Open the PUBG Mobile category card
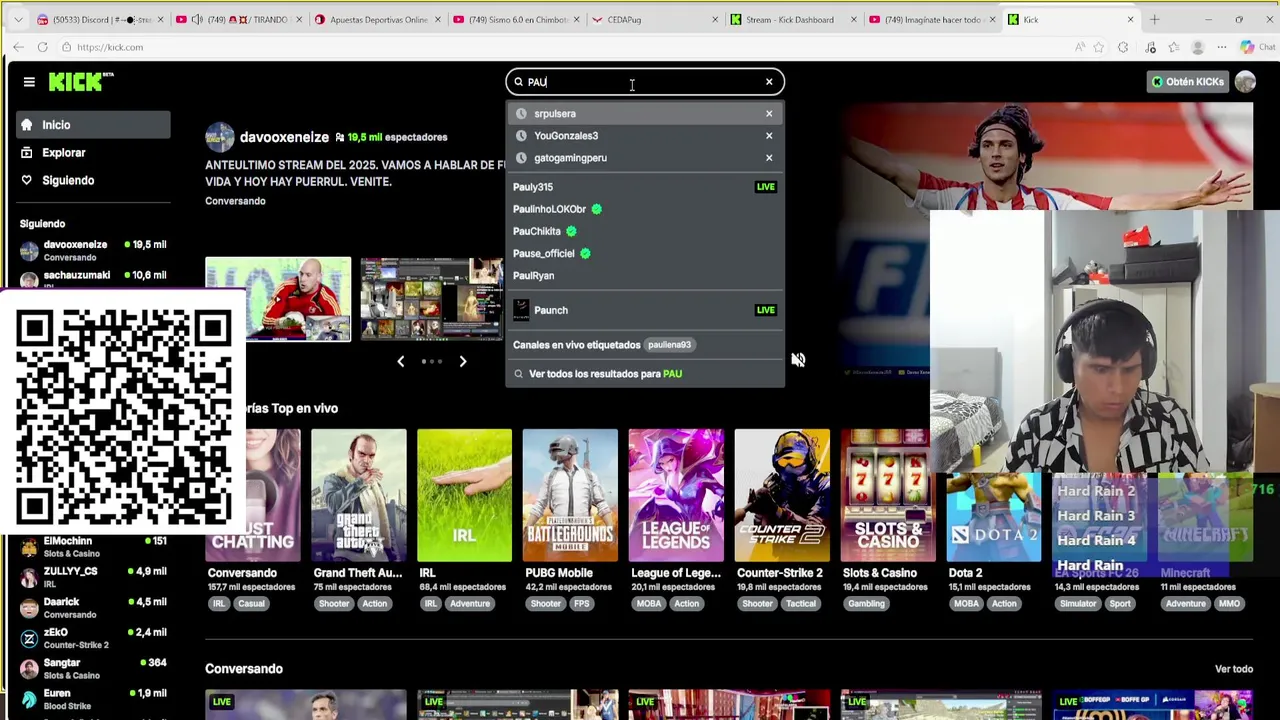Screen dimensions: 1280x720 [571, 496]
